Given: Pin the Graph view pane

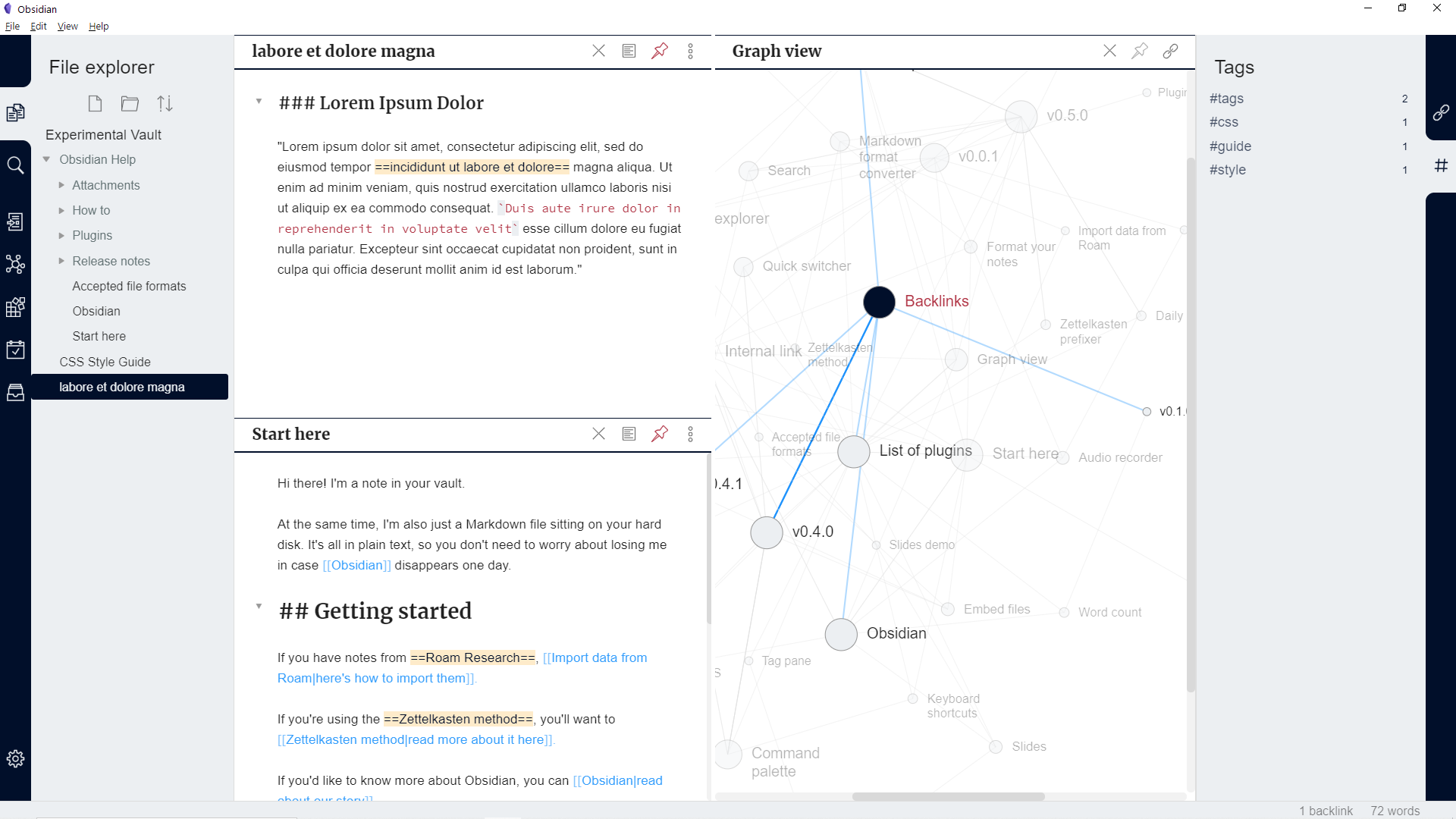Looking at the screenshot, I should (1140, 51).
